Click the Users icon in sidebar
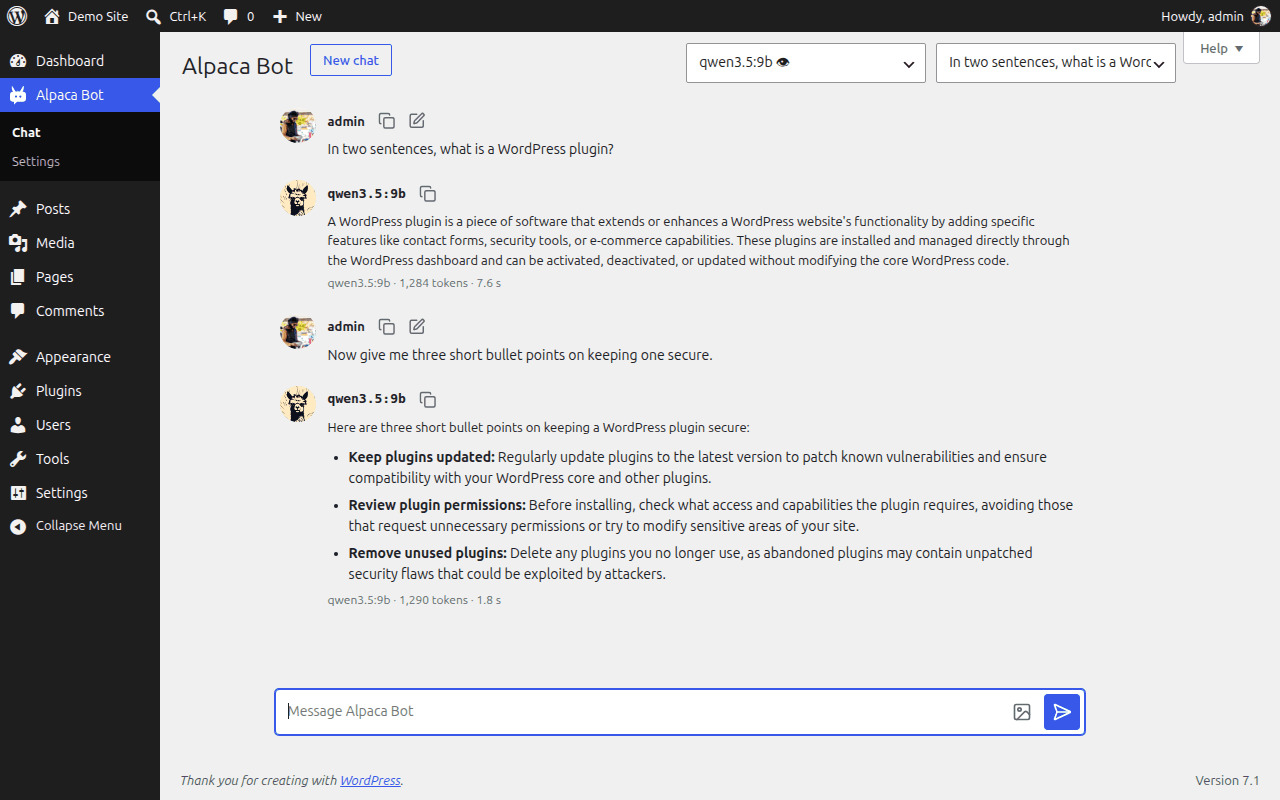Viewport: 1280px width, 800px height. tap(18, 425)
